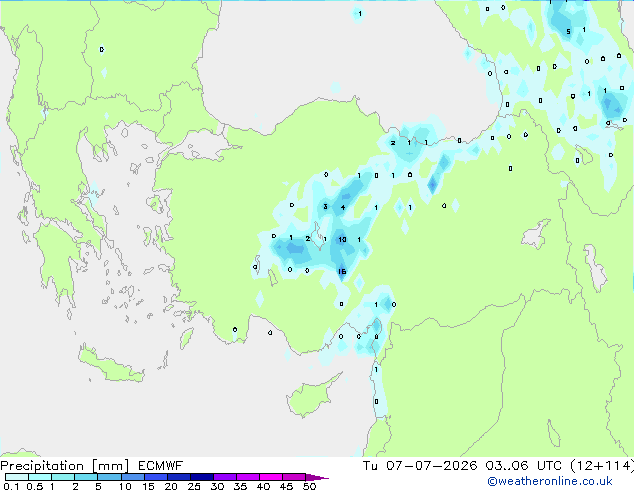The width and height of the screenshot is (634, 490).
Task: Open the weatheronline.co.uk copyright link
Action: 550,481
